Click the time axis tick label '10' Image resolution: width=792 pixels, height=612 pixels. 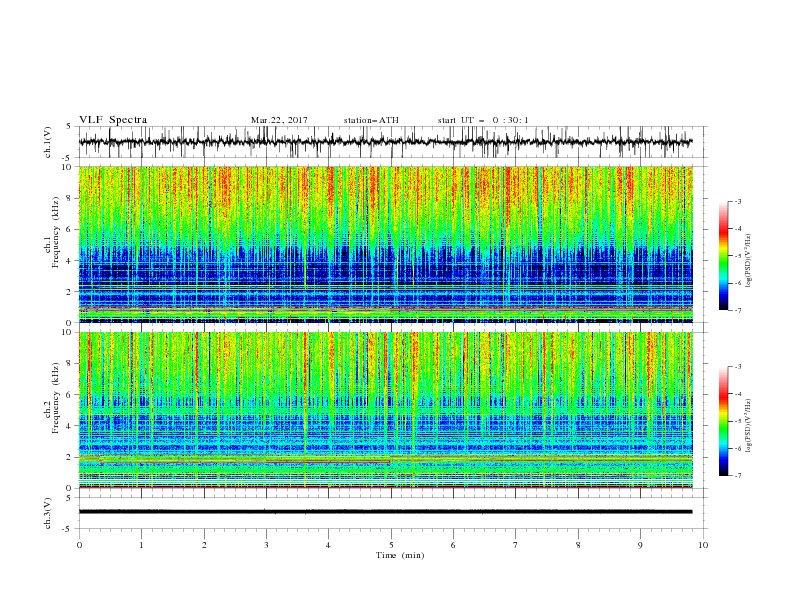pyautogui.click(x=703, y=545)
